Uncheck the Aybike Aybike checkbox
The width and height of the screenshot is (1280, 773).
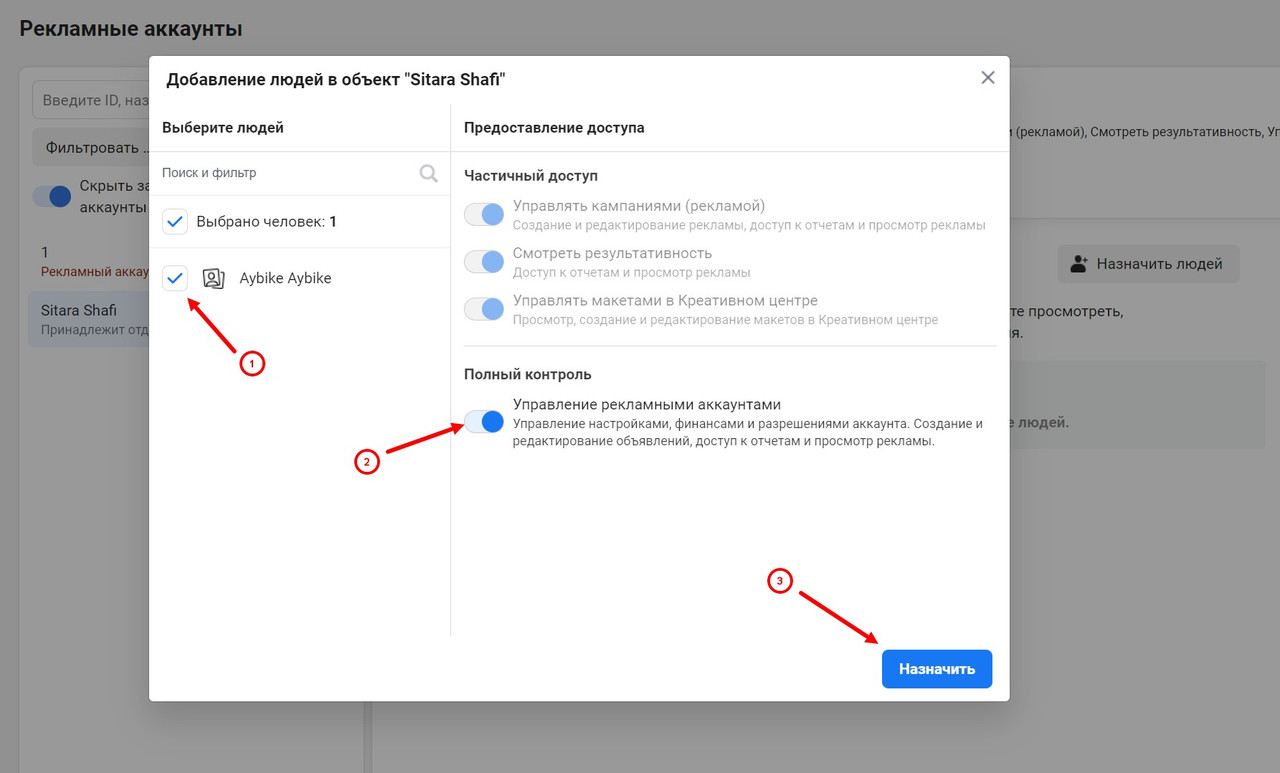pyautogui.click(x=175, y=278)
